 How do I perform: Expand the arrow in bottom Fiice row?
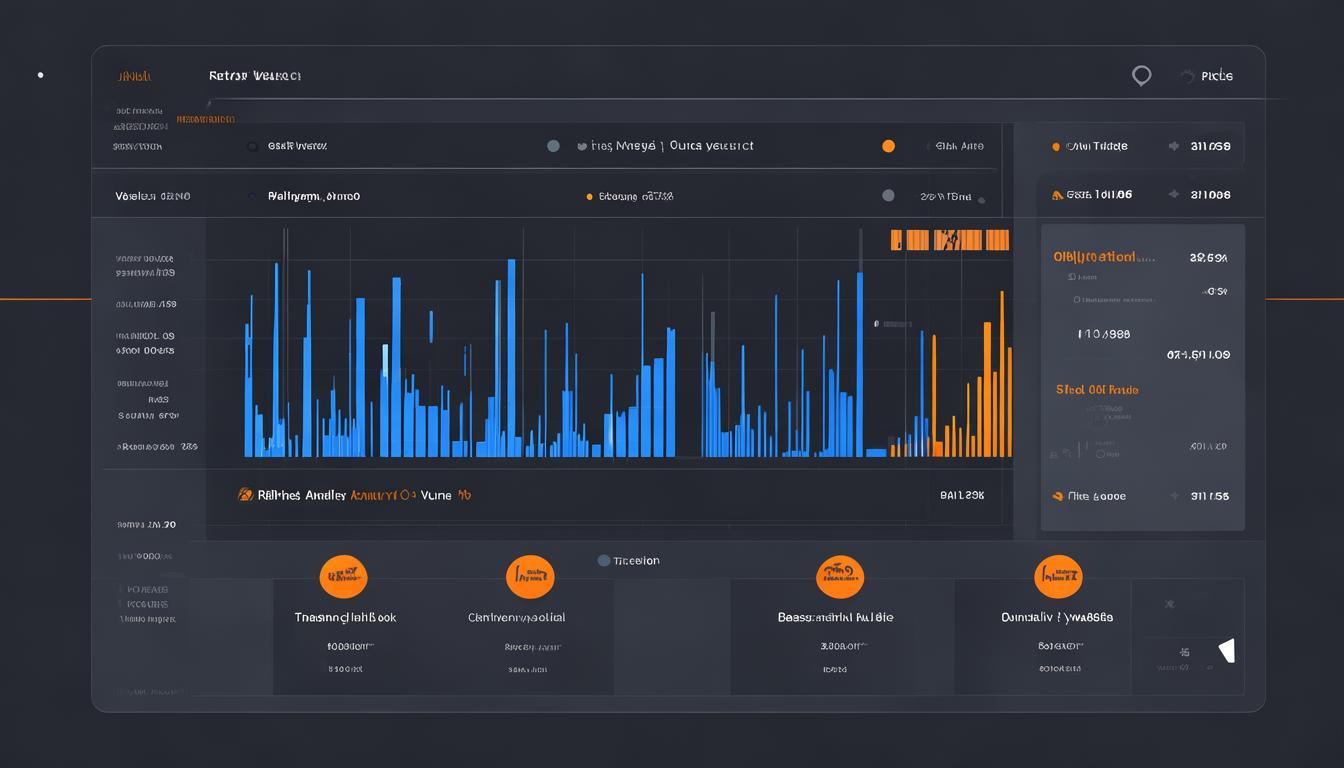(1173, 496)
